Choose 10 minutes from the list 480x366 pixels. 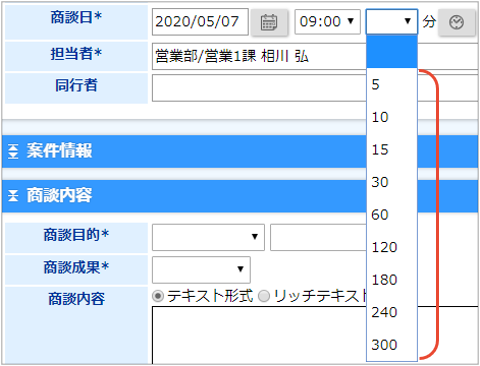392,117
